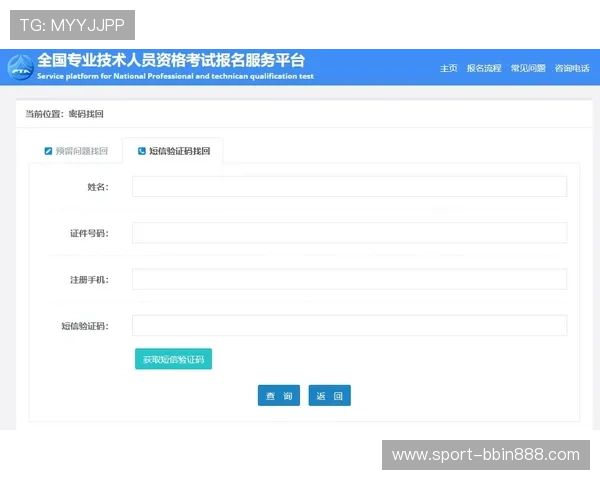Focus the 证件号码 input field
This screenshot has height=480, width=600.
(x=349, y=233)
